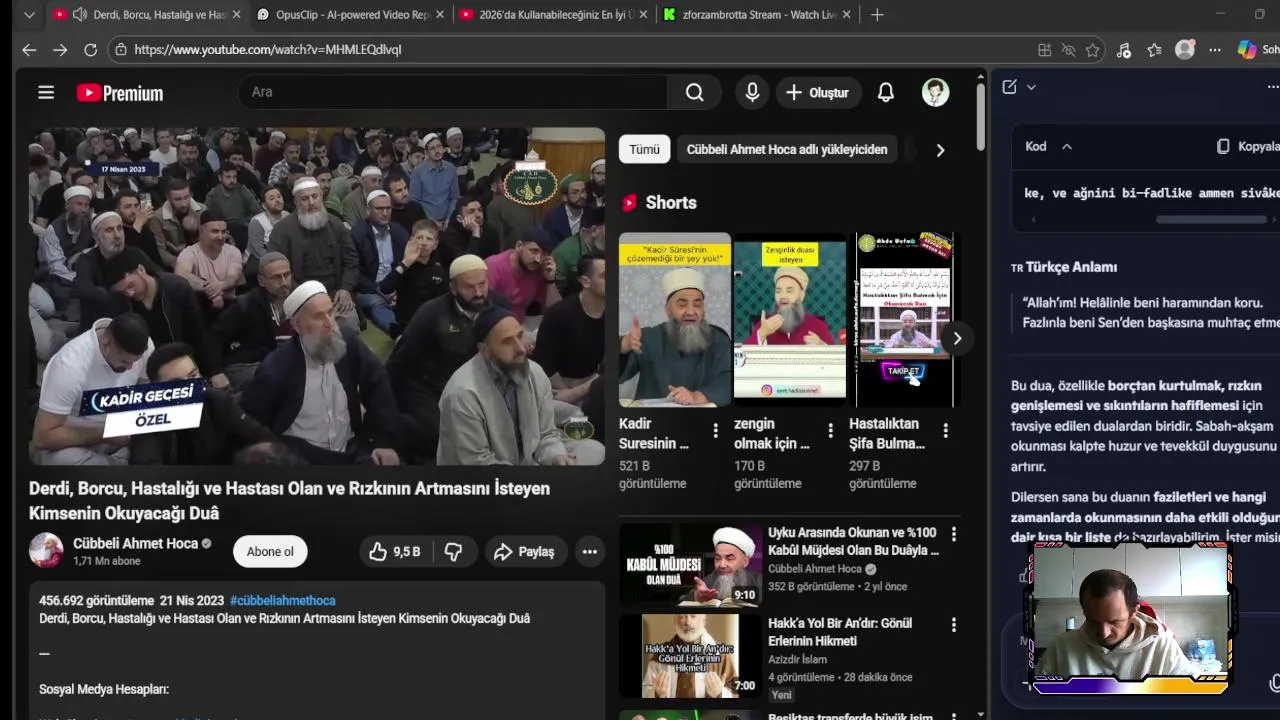The image size is (1280, 720).
Task: Go to YouTube Premium home logo
Action: (x=120, y=93)
